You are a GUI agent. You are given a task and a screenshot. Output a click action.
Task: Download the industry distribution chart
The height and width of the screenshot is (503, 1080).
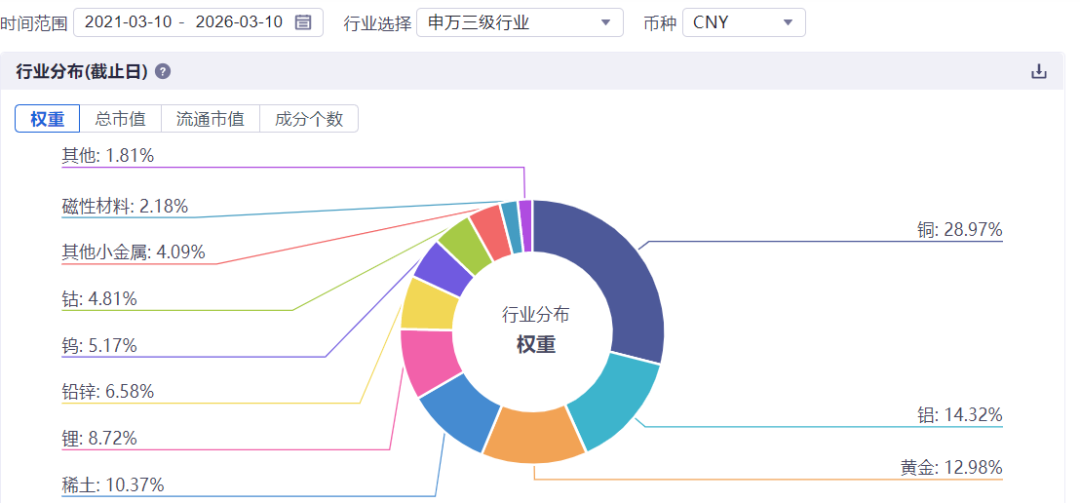(x=1039, y=71)
